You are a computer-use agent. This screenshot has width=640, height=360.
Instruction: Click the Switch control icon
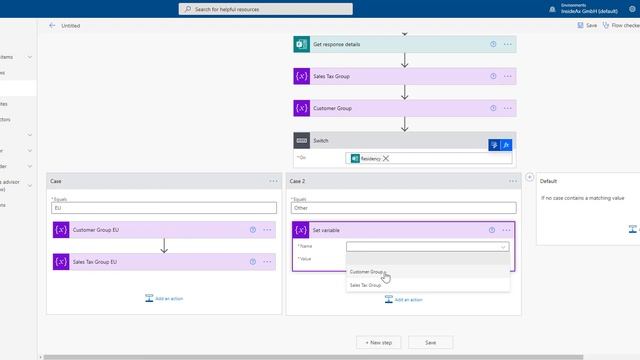[302, 140]
